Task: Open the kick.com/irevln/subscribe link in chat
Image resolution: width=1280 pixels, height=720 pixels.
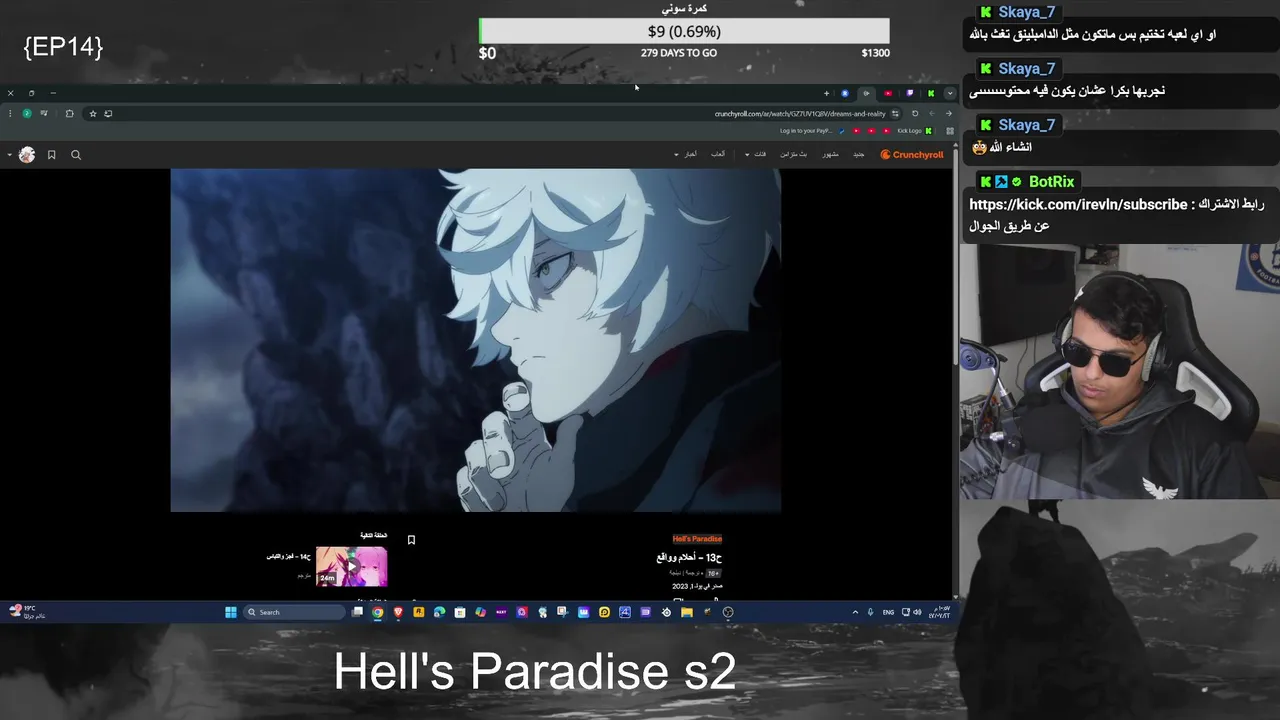Action: pyautogui.click(x=1078, y=204)
